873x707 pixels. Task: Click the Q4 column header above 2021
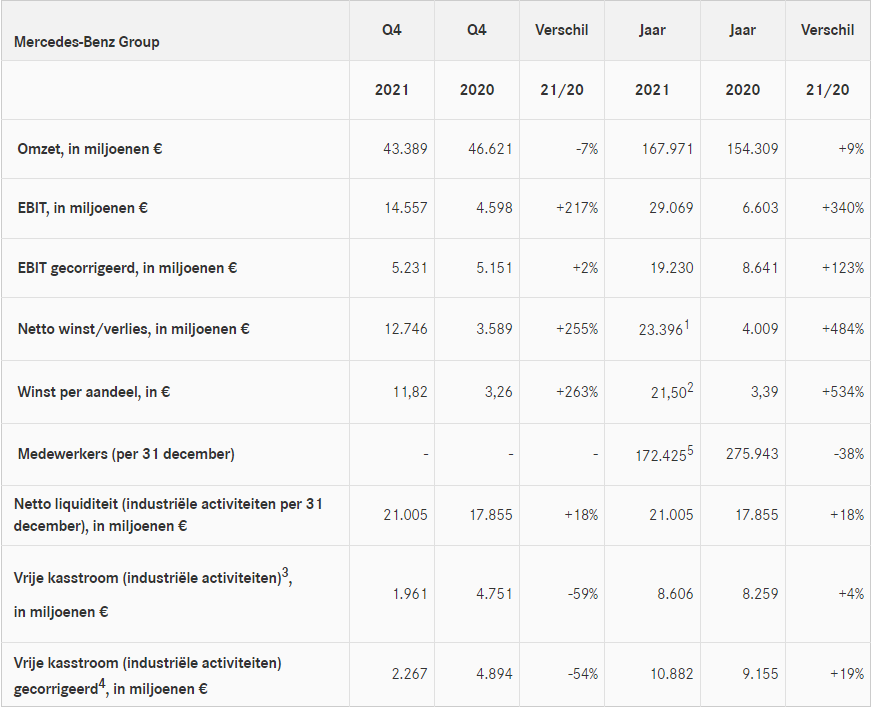pos(392,30)
